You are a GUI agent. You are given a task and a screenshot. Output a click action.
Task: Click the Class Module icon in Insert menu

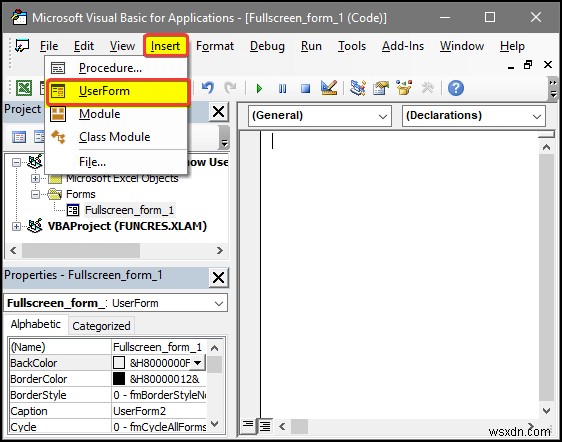pyautogui.click(x=58, y=137)
